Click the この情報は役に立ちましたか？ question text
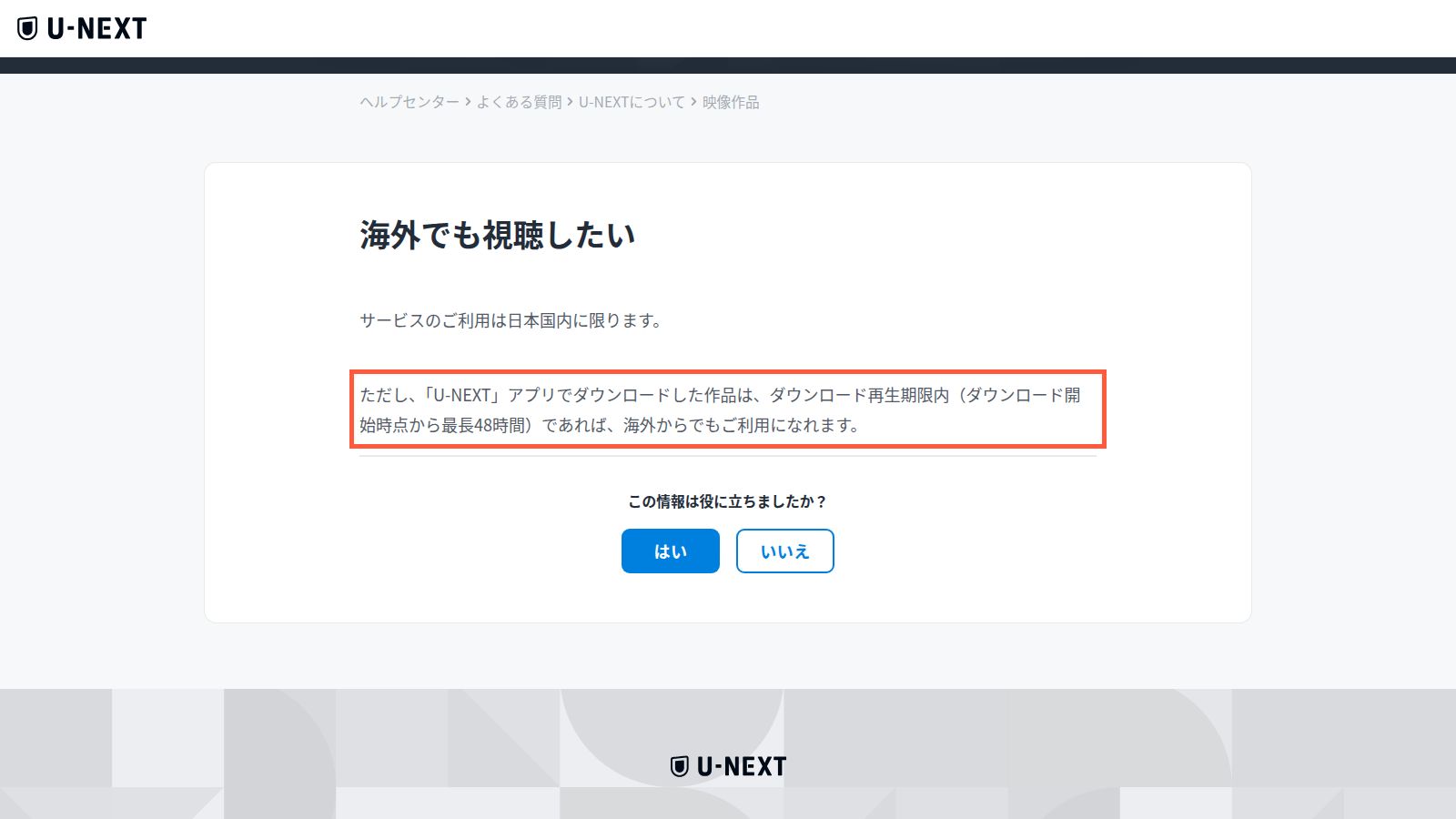The height and width of the screenshot is (819, 1456). tap(728, 501)
